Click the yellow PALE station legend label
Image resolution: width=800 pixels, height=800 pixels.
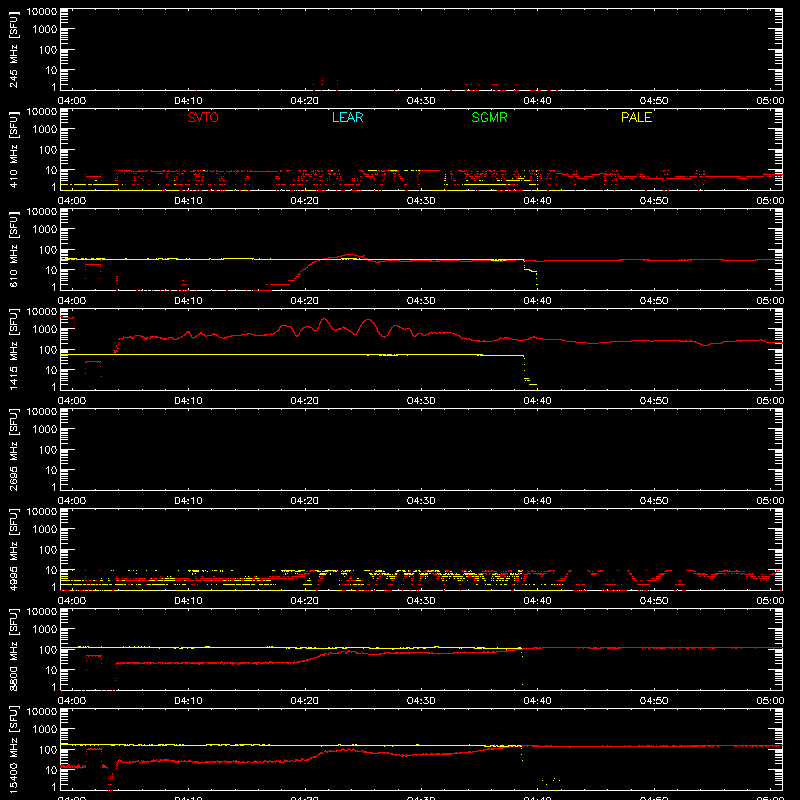[x=636, y=117]
